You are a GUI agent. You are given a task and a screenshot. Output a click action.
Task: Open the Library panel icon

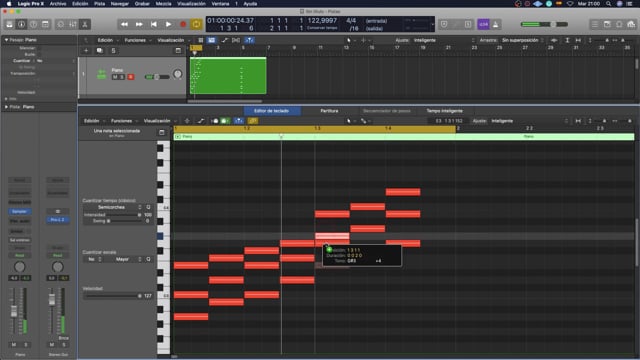(9, 24)
